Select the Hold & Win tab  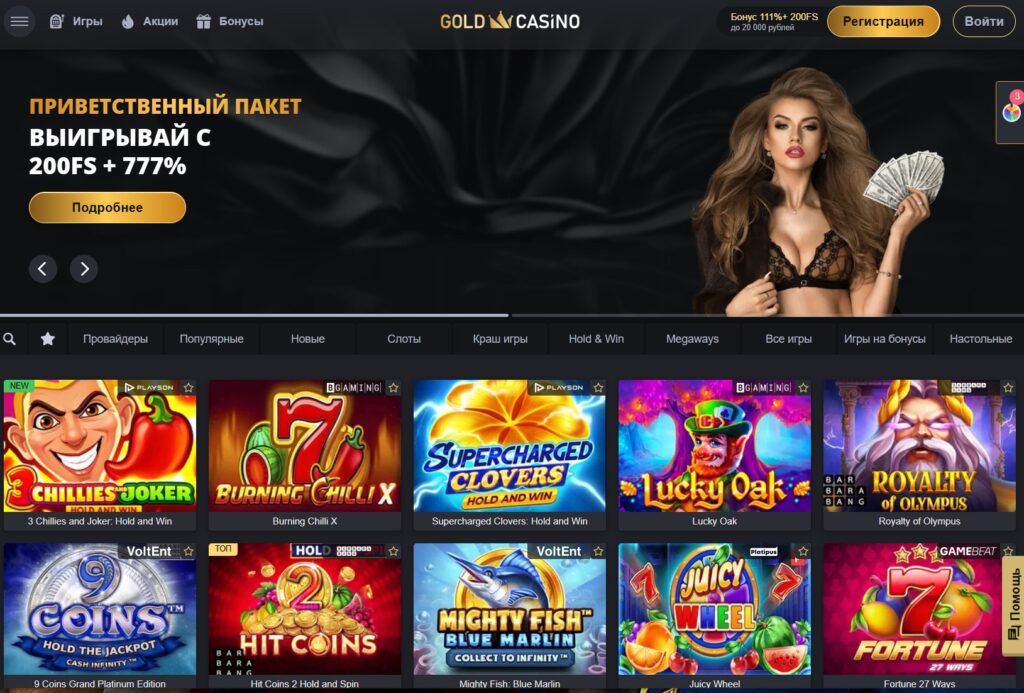596,339
